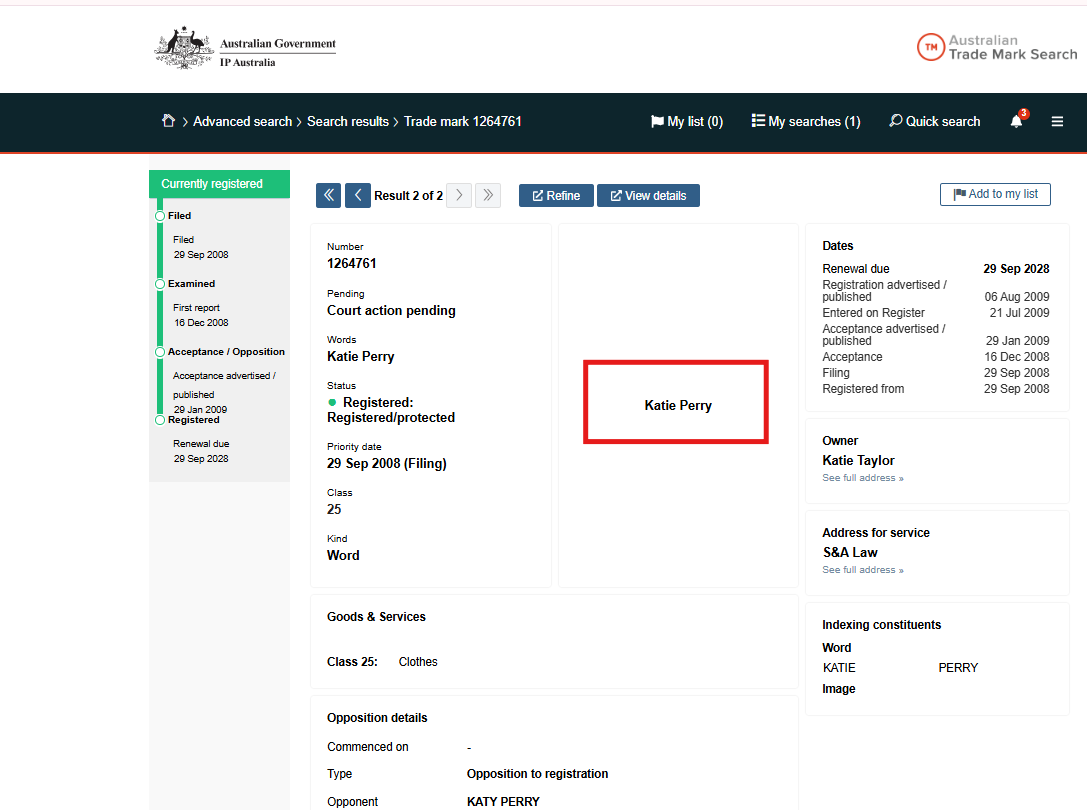Open Quick search using the magnifier icon
The height and width of the screenshot is (810, 1087).
933,121
